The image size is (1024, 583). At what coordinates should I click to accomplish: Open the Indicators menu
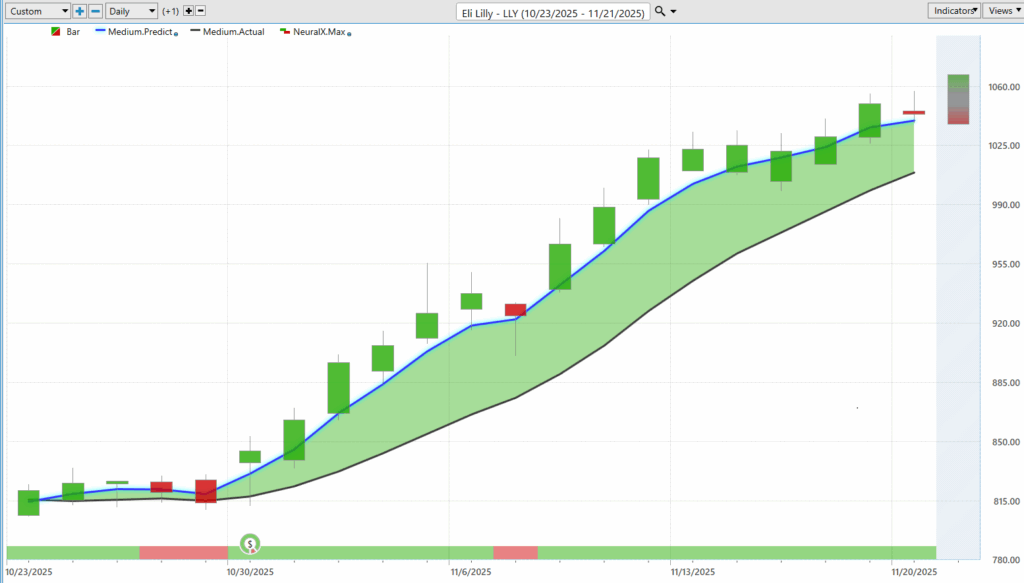[x=955, y=10]
